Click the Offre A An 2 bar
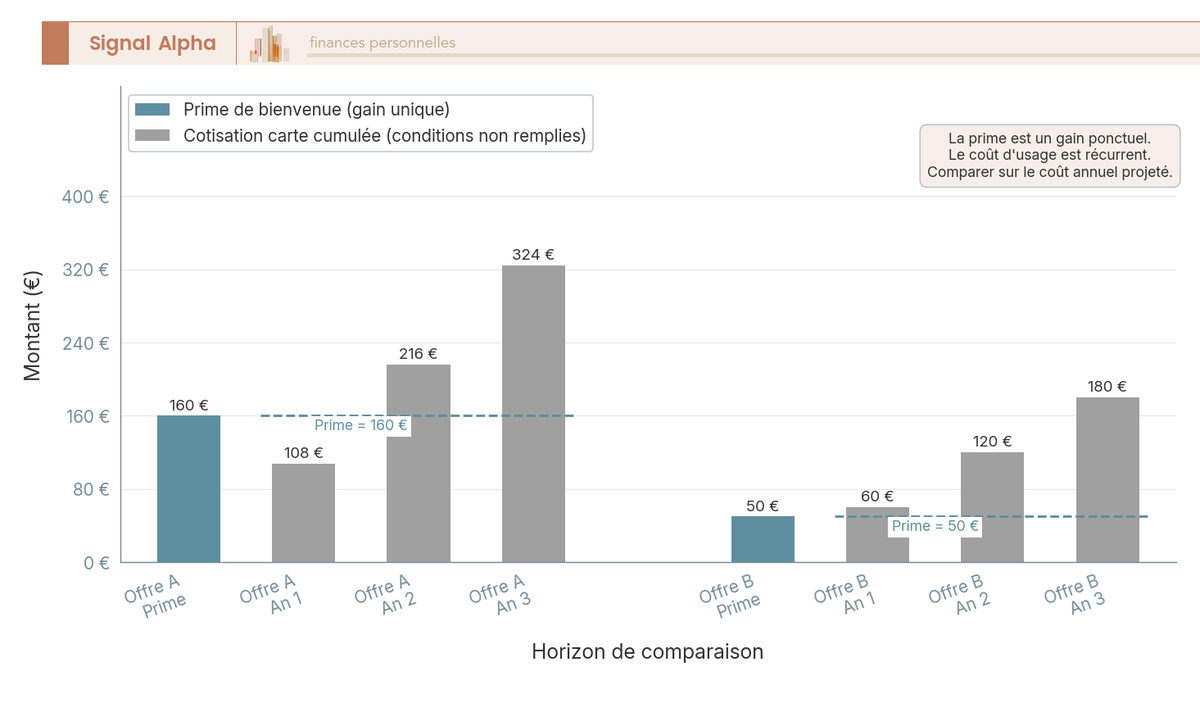The width and height of the screenshot is (1200, 721). 418,464
